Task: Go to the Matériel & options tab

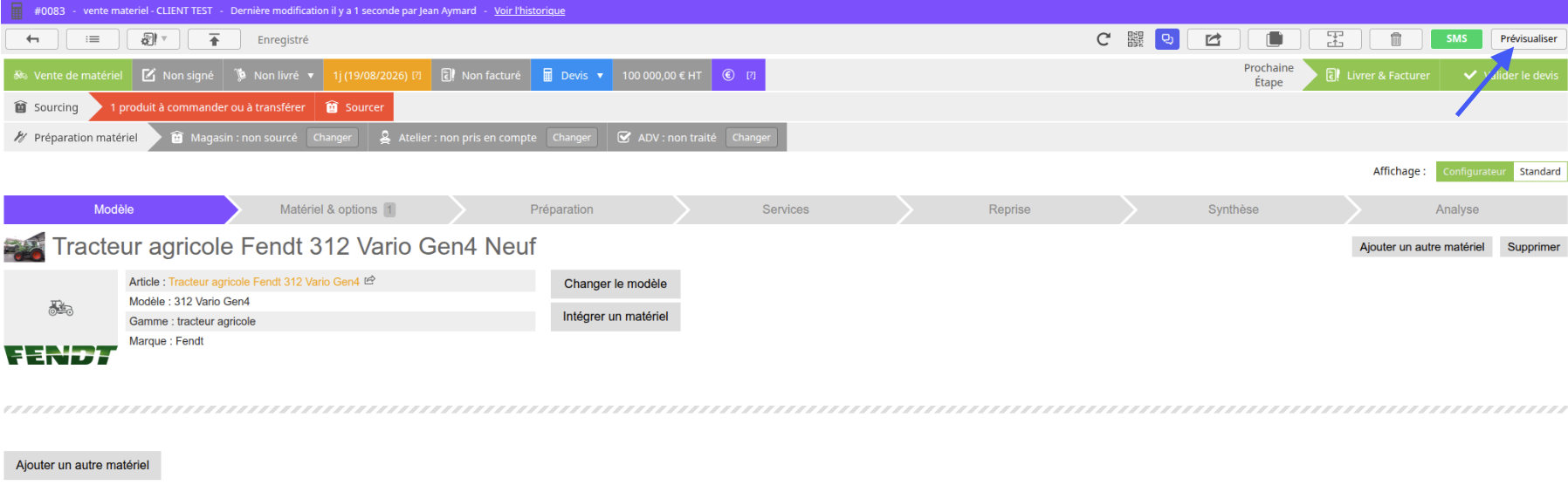Action: [x=337, y=209]
